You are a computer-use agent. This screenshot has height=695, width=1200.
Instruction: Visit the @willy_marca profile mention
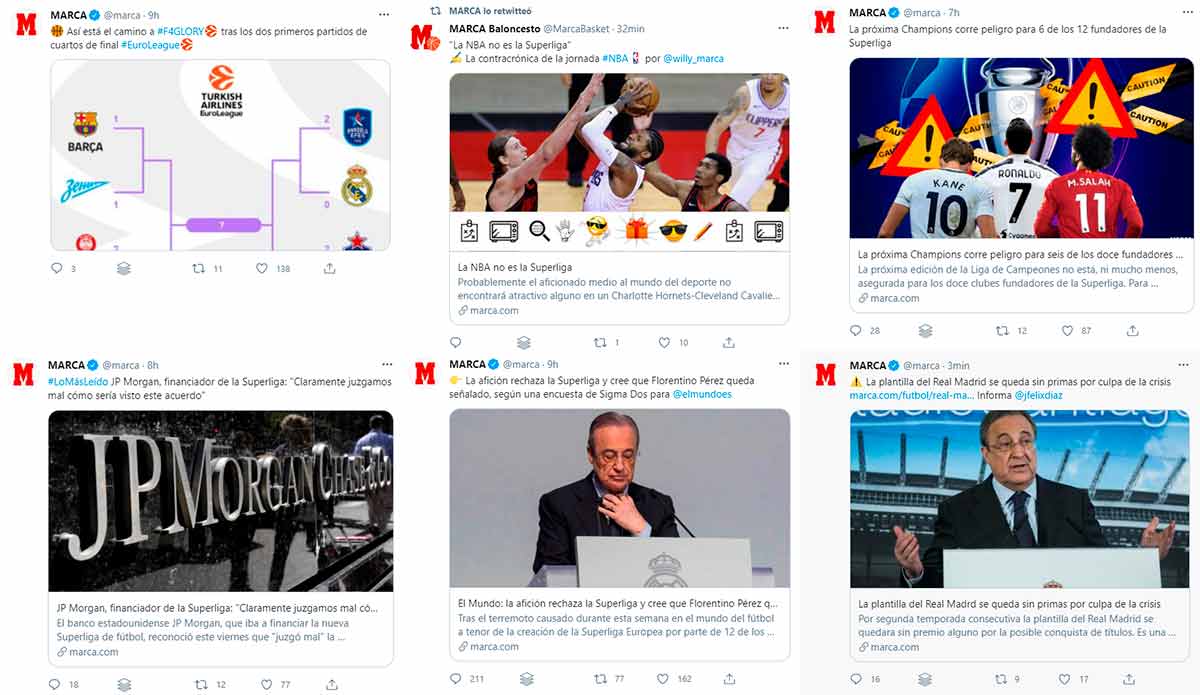click(693, 59)
